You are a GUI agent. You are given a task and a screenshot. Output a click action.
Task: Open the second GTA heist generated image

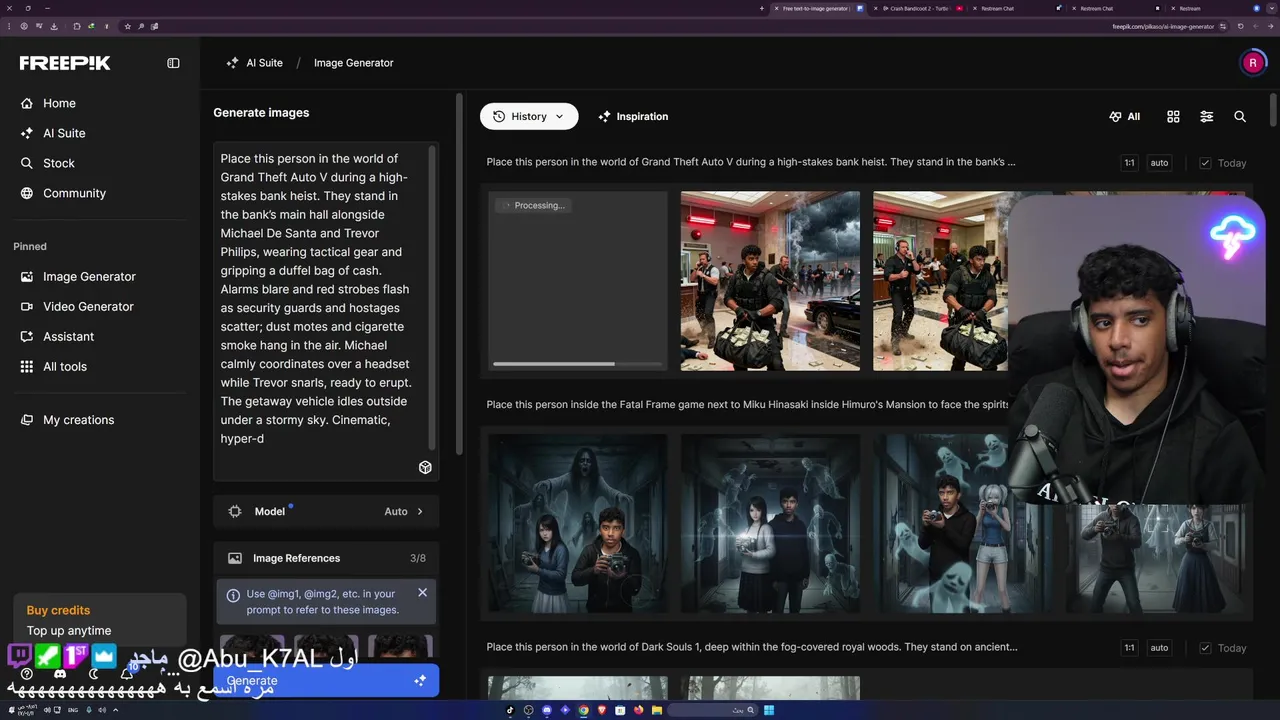pyautogui.click(x=770, y=281)
